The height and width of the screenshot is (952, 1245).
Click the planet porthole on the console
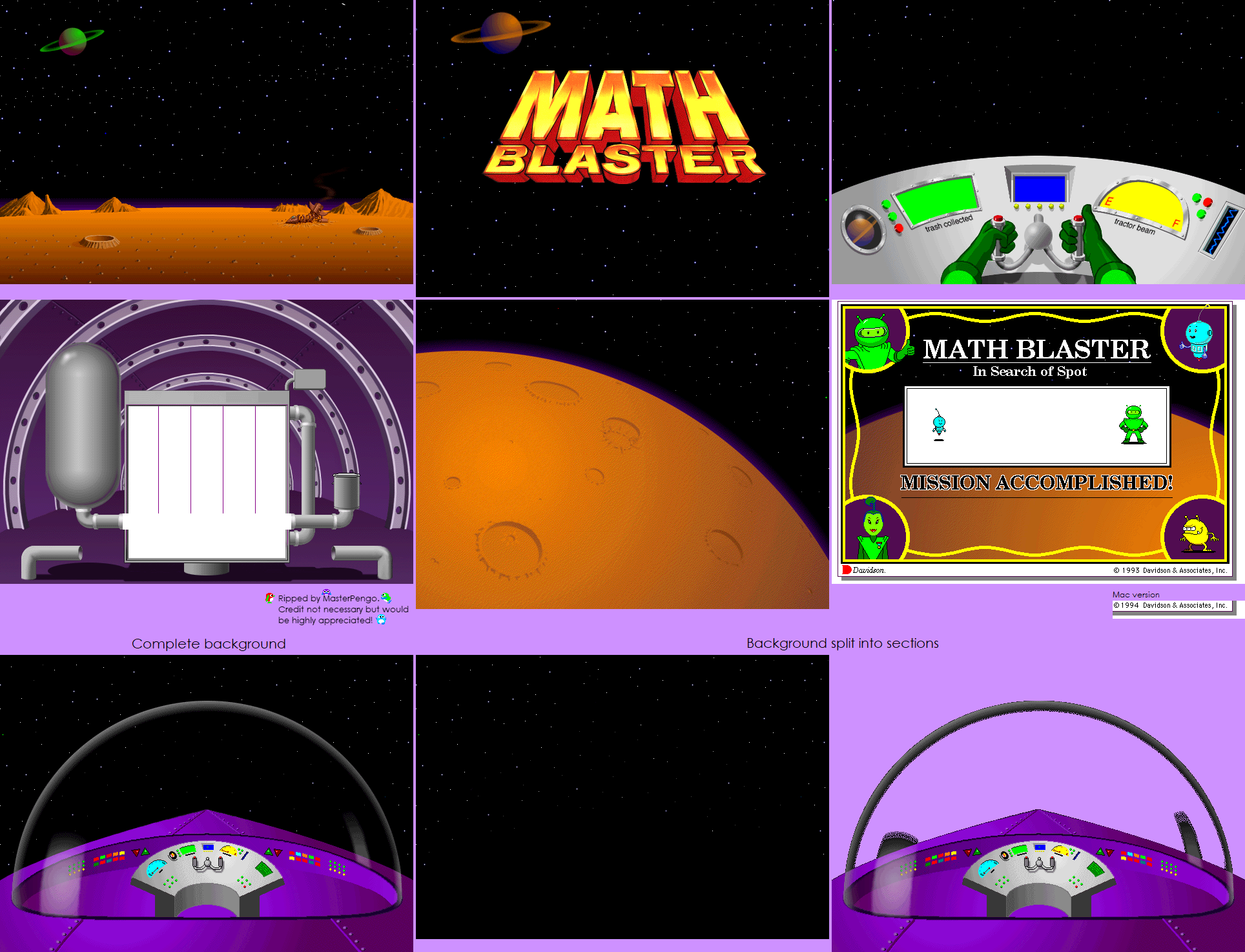pos(862,229)
